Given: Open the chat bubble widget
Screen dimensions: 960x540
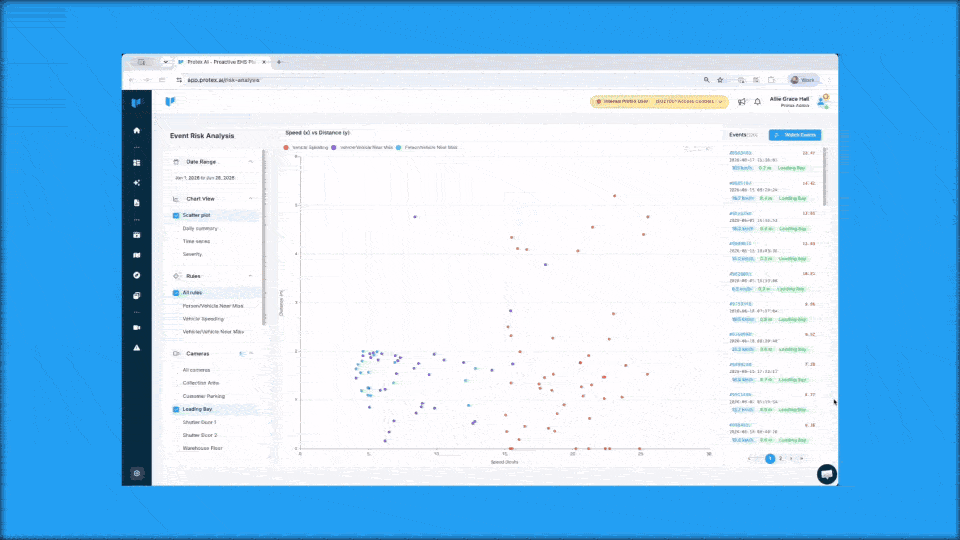Looking at the screenshot, I should pos(827,474).
